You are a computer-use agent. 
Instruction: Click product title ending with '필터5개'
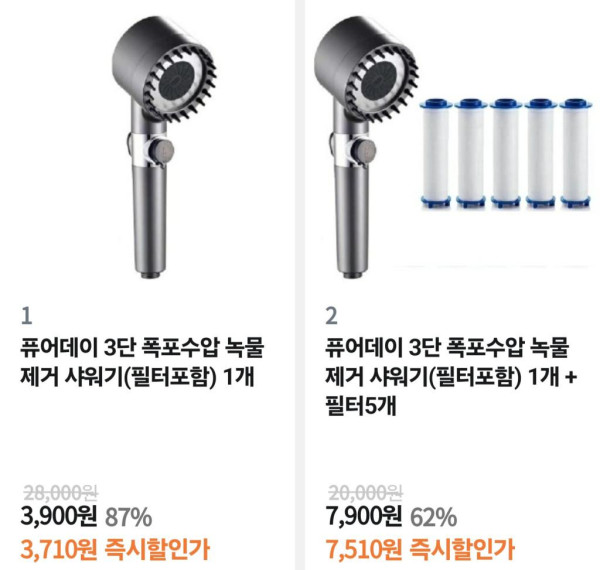click(x=451, y=377)
